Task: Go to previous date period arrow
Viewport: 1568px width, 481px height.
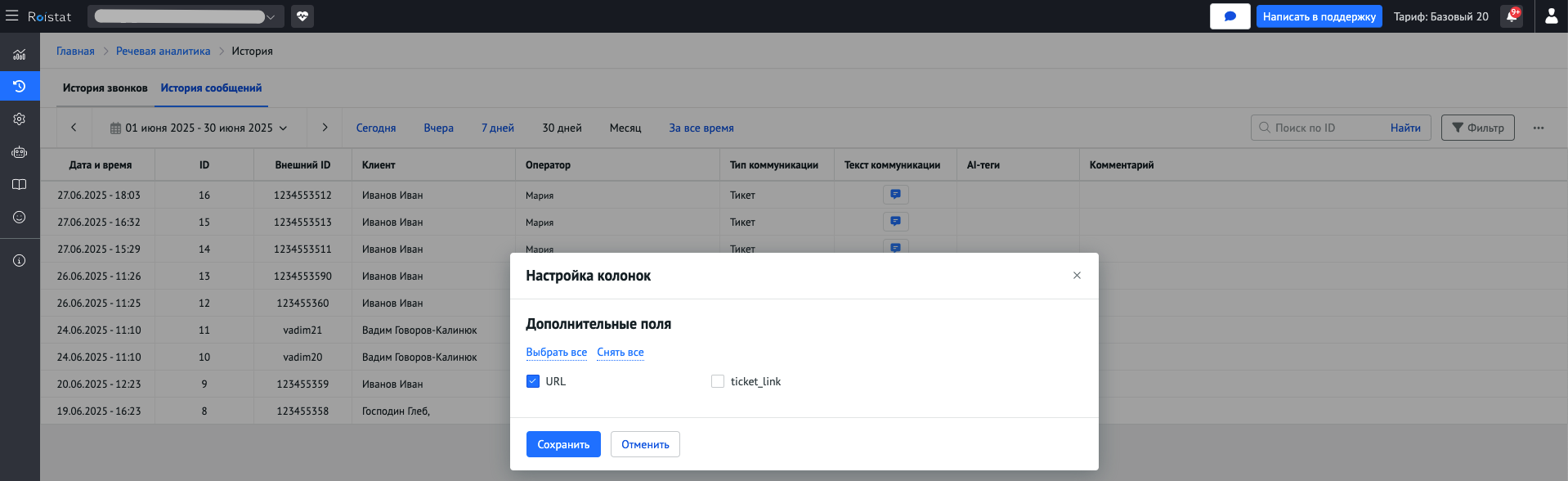Action: [74, 128]
